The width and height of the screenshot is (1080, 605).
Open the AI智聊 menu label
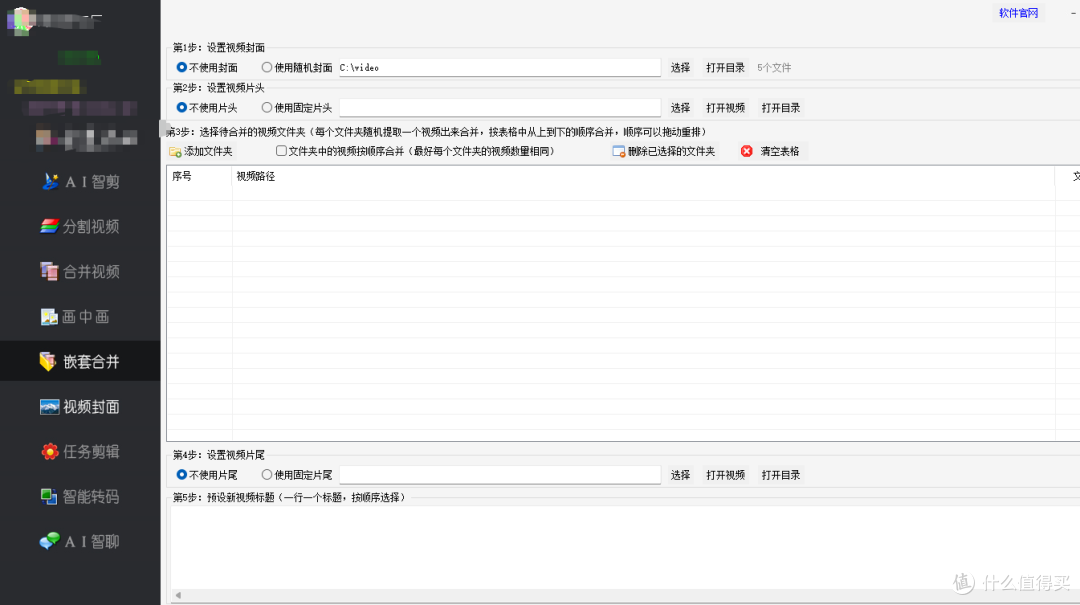92,542
